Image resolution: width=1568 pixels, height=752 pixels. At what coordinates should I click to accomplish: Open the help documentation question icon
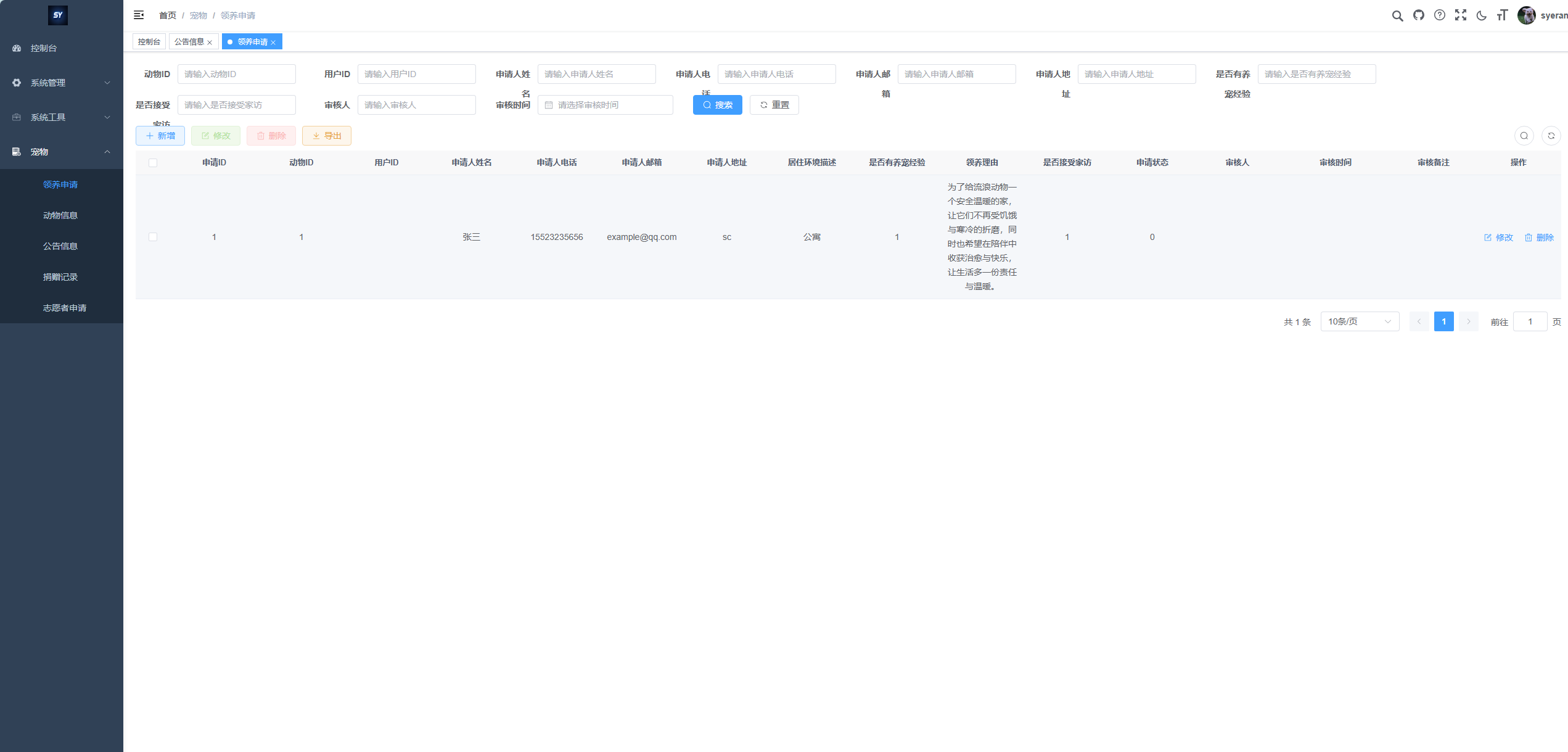click(1439, 15)
